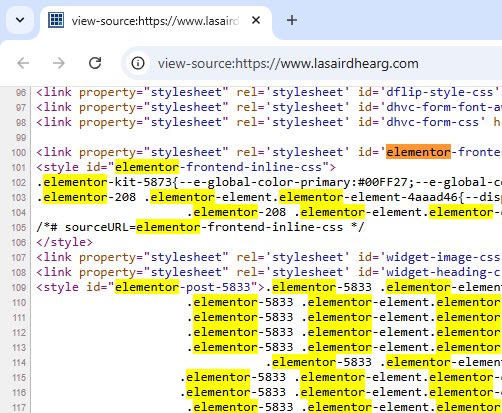502x413 pixels.
Task: Reload the current page
Action: 95,63
